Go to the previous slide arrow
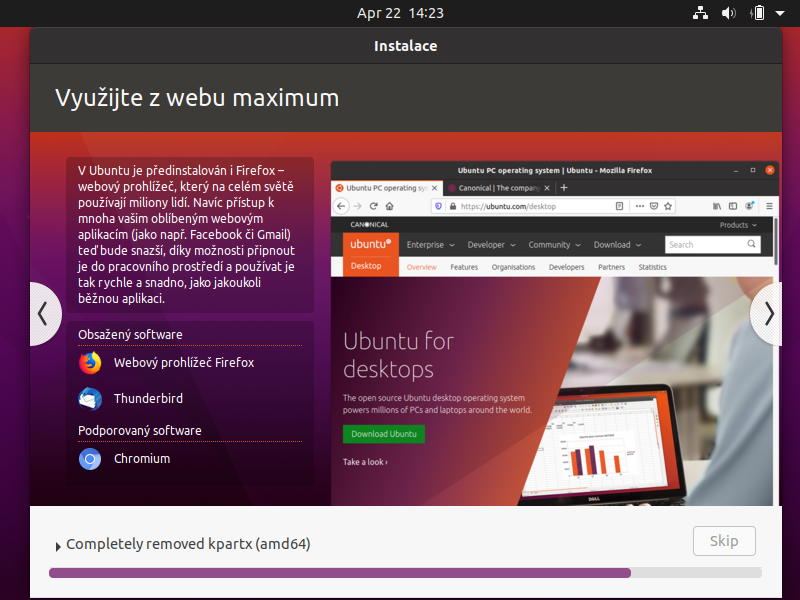The image size is (800, 600). point(44,314)
